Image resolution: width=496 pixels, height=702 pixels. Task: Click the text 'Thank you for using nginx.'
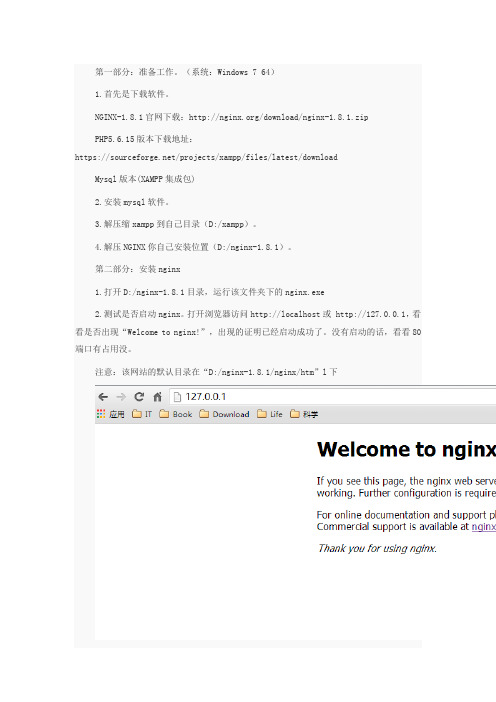[x=377, y=548]
